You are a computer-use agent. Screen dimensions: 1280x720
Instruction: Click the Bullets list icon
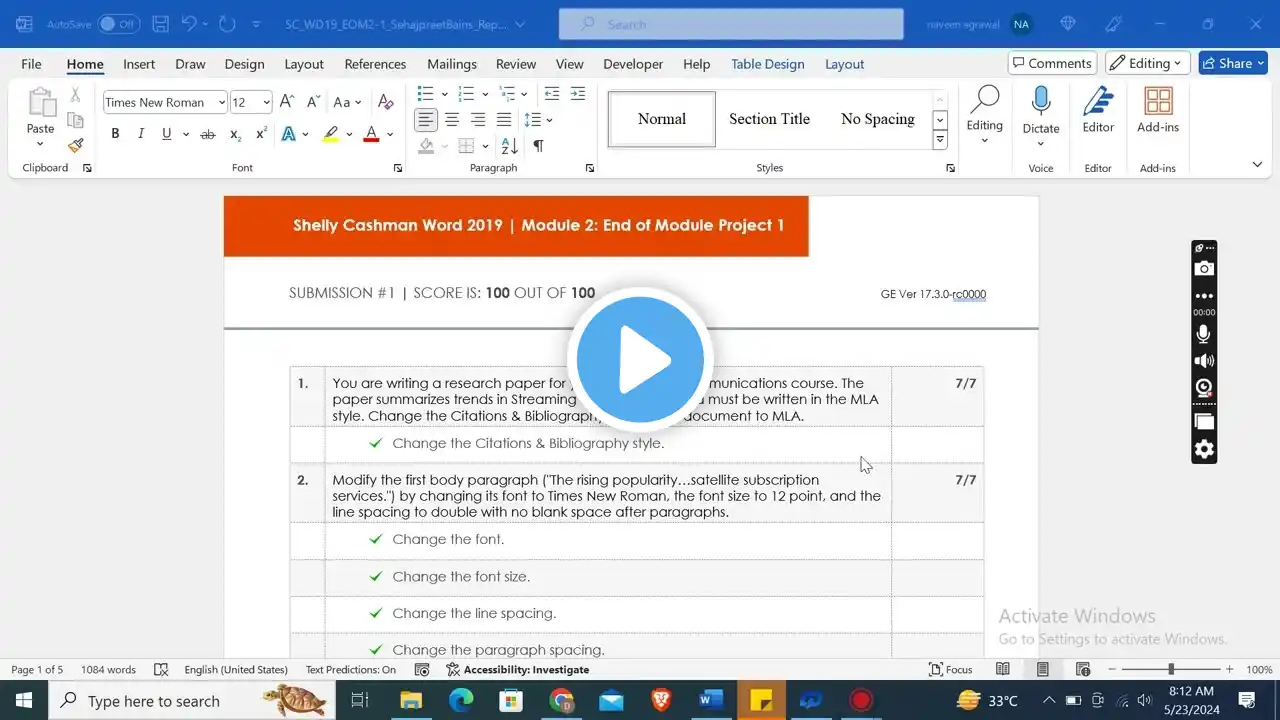point(426,94)
